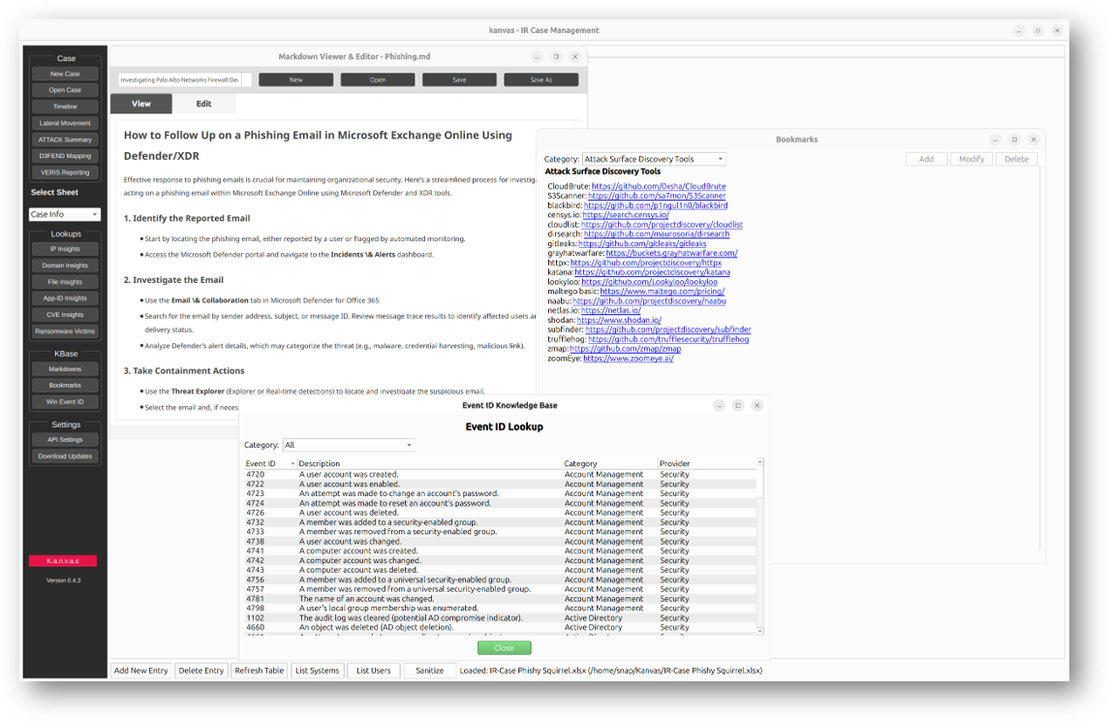Click the Sanitize button in the status bar
Screen dimensions: 1110x722
tap(429, 670)
